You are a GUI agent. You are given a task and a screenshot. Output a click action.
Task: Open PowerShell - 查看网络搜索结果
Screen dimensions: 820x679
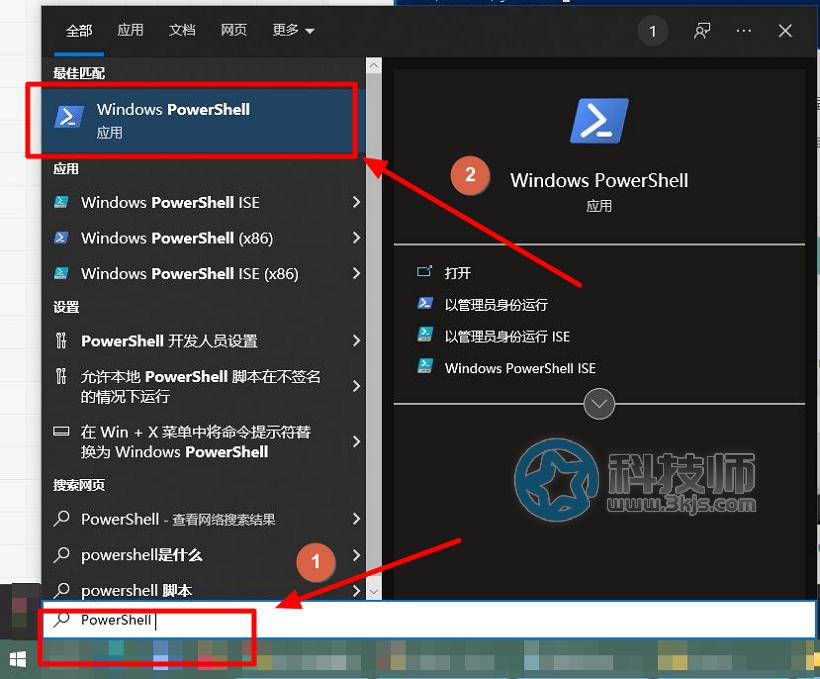tap(204, 519)
